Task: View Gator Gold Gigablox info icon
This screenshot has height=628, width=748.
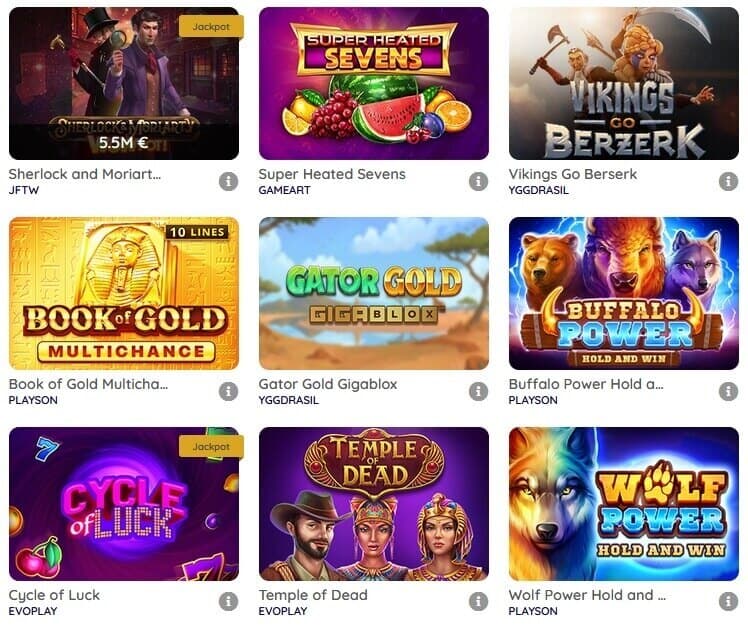Action: tap(478, 391)
